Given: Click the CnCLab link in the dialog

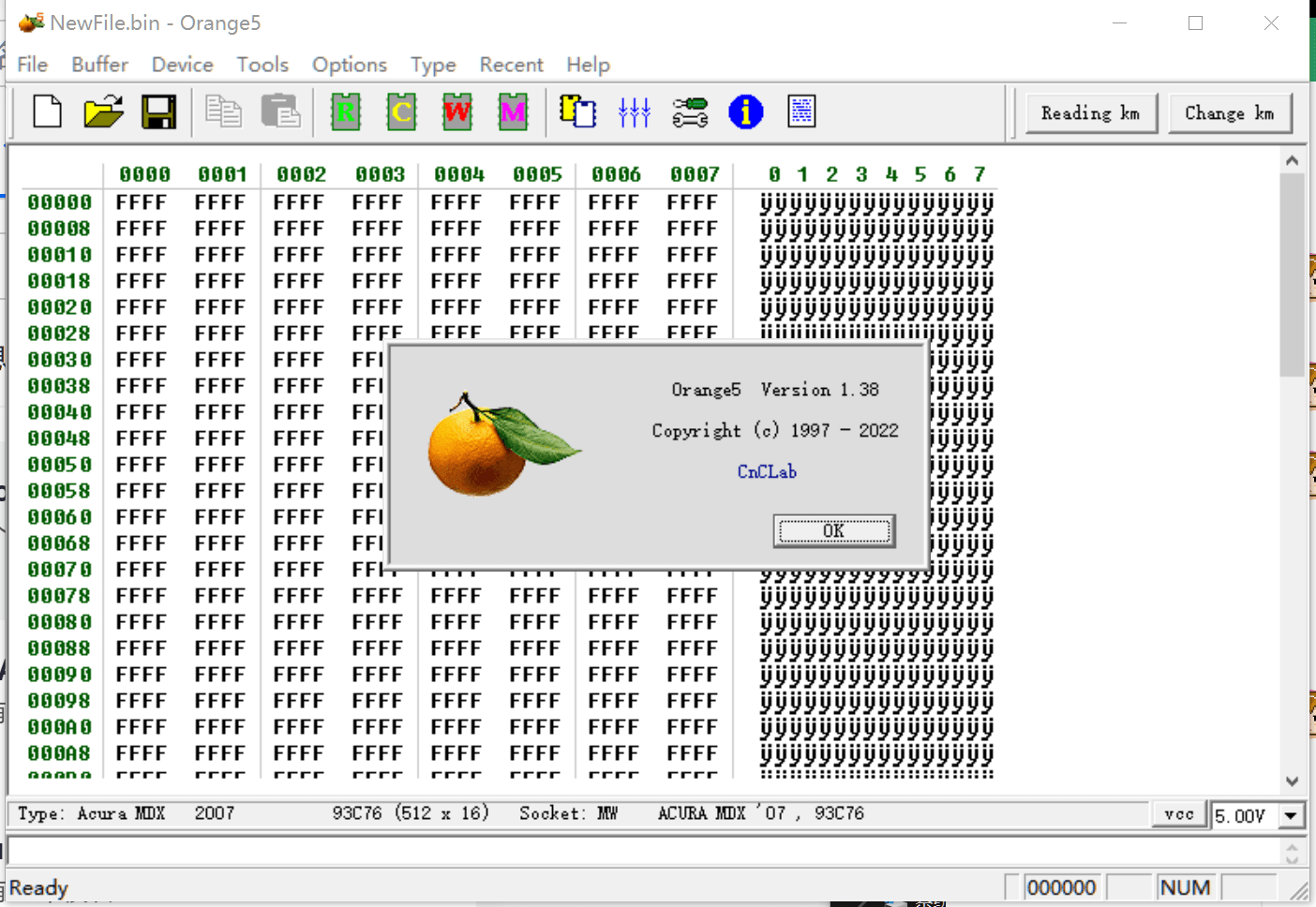Looking at the screenshot, I should pos(767,471).
